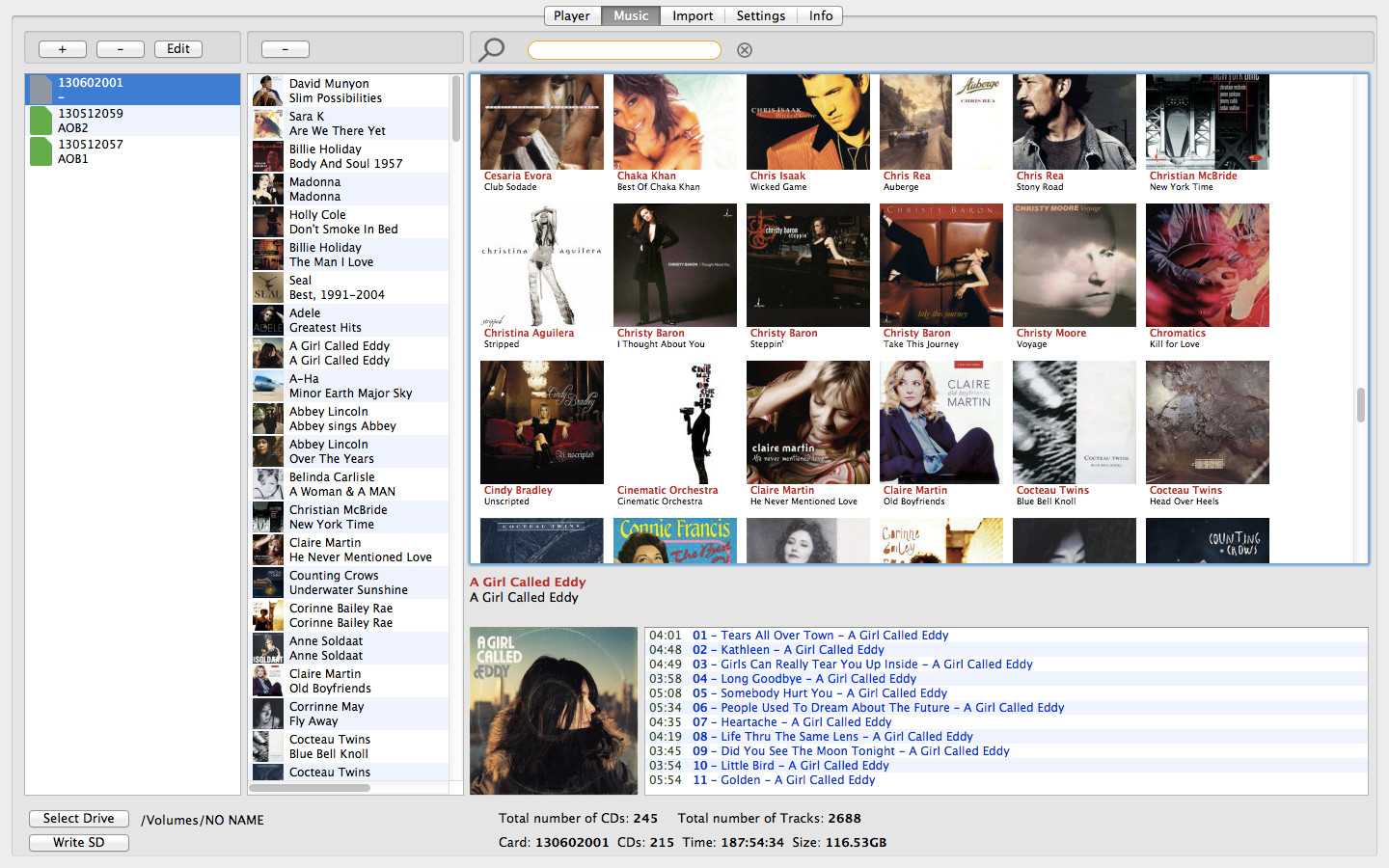The image size is (1389, 868).
Task: Click inside the search input field
Action: coord(624,50)
